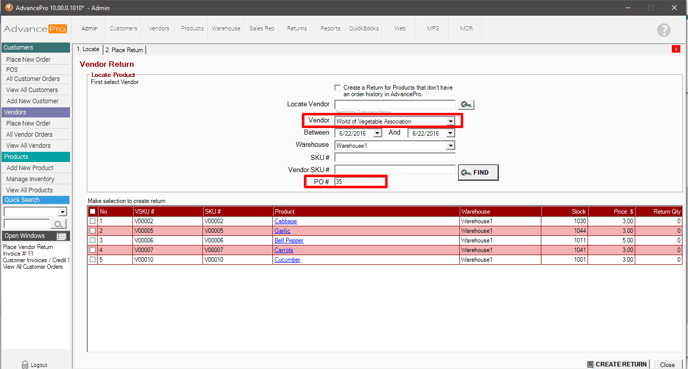The image size is (688, 369).
Task: Enable return for products without order history
Action: click(337, 87)
